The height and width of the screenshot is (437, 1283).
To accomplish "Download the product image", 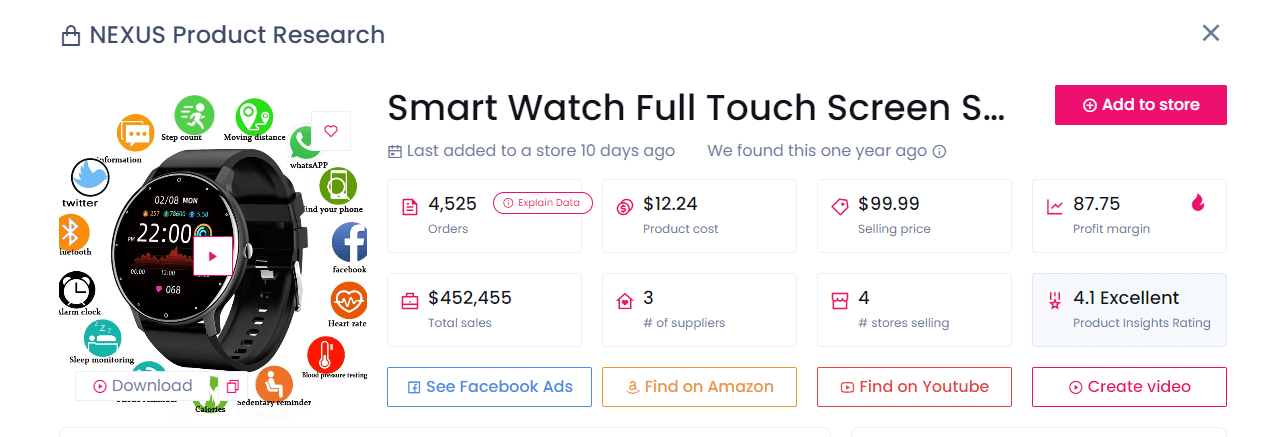I will pos(143,386).
